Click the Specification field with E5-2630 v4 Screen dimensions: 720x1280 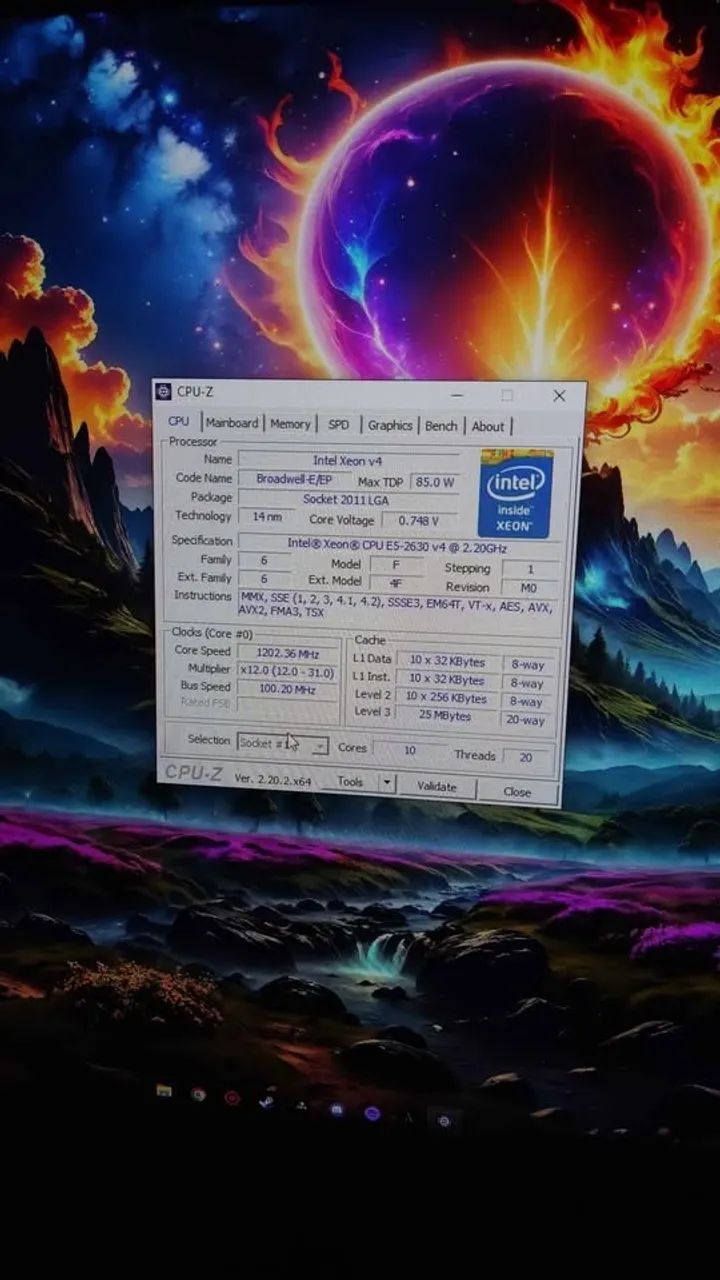(x=397, y=545)
